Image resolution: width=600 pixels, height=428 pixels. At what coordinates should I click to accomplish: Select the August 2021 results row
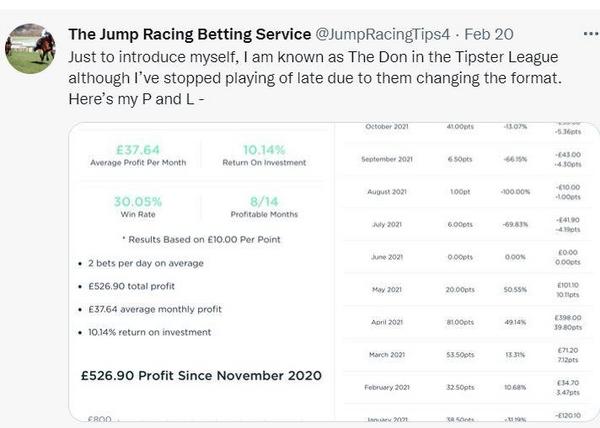point(468,192)
